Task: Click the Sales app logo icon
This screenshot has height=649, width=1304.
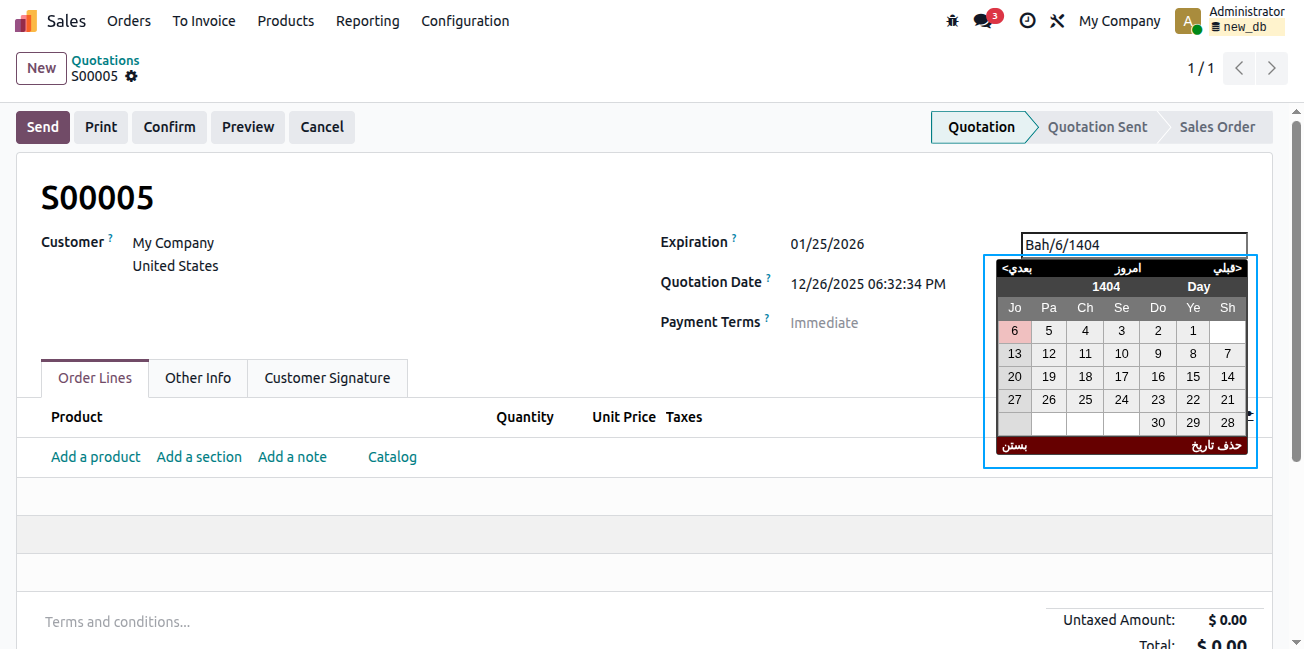Action: pos(26,21)
